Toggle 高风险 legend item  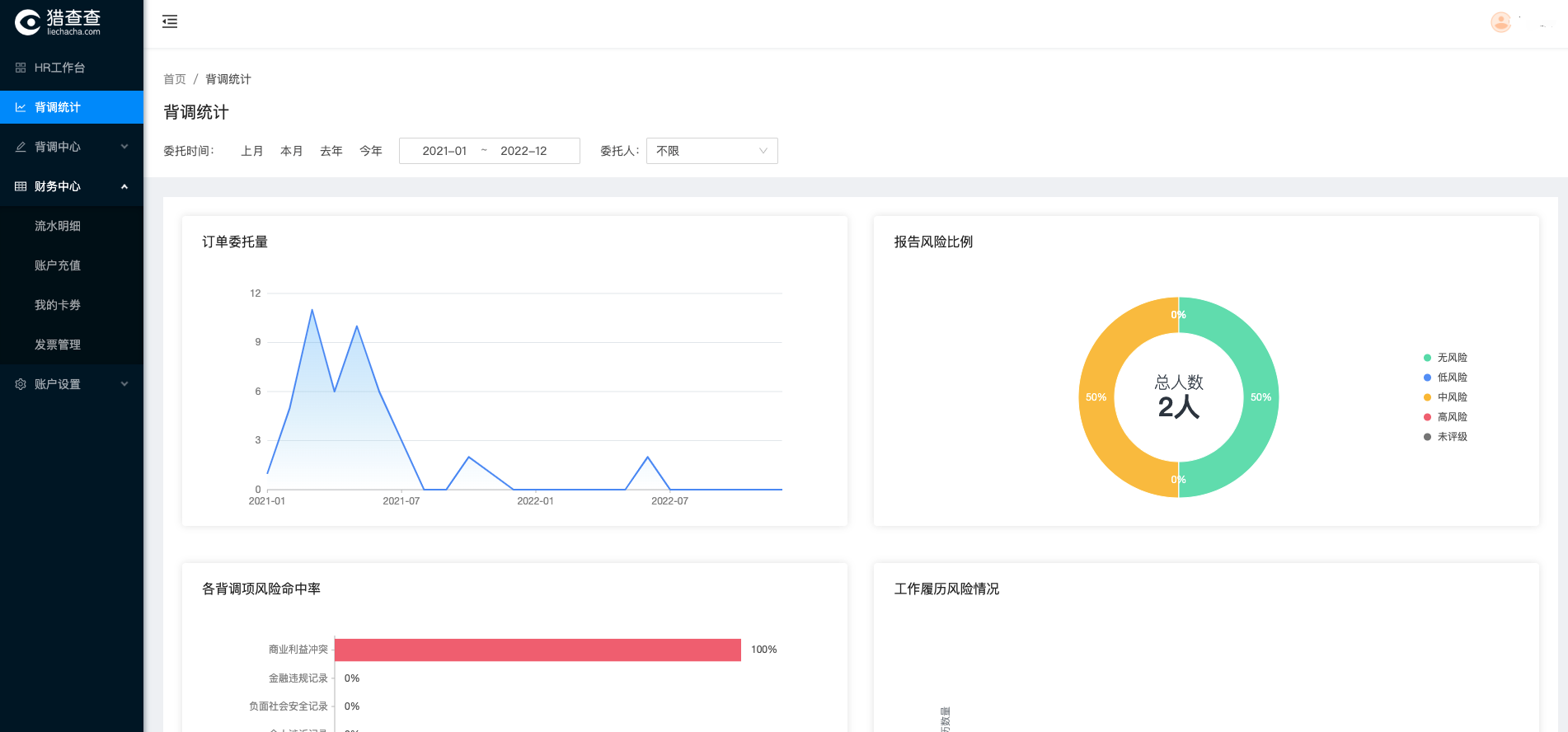point(1445,417)
